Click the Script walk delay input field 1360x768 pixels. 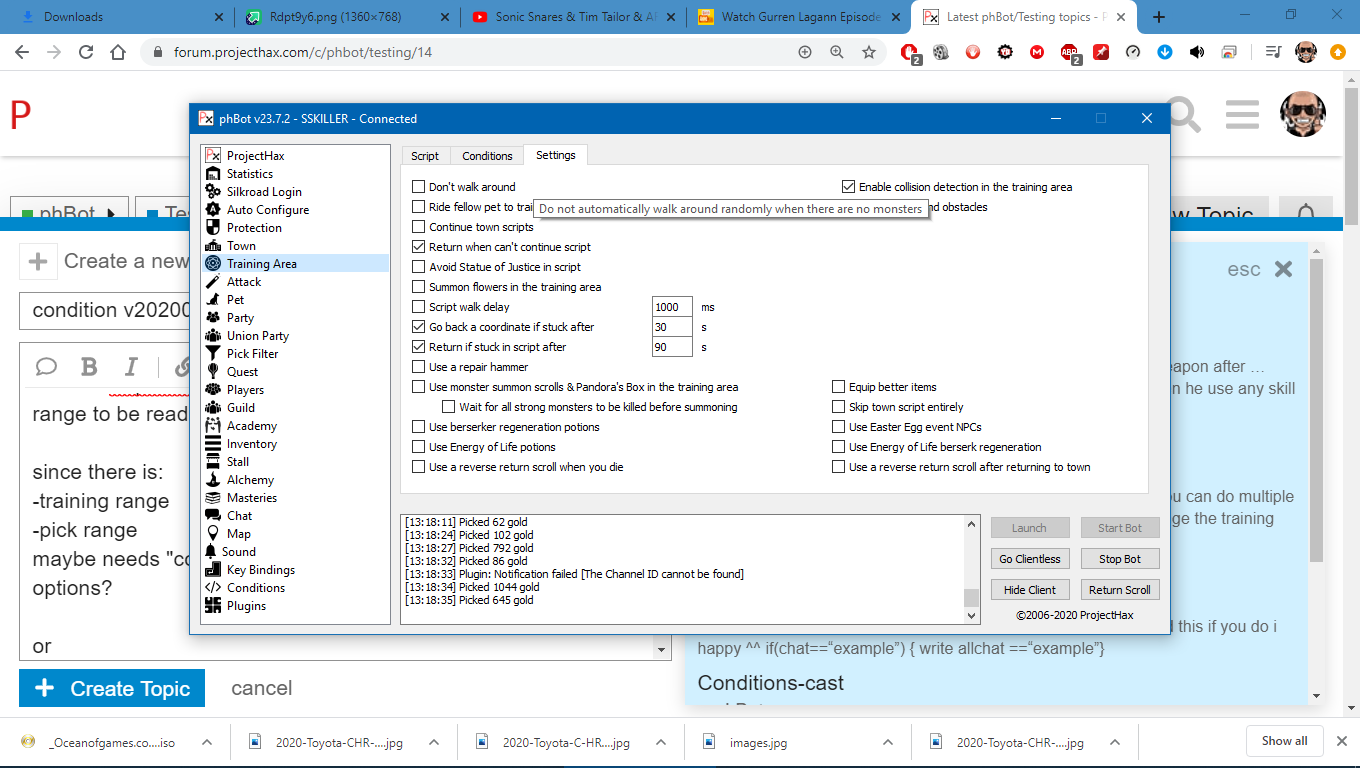coord(671,307)
